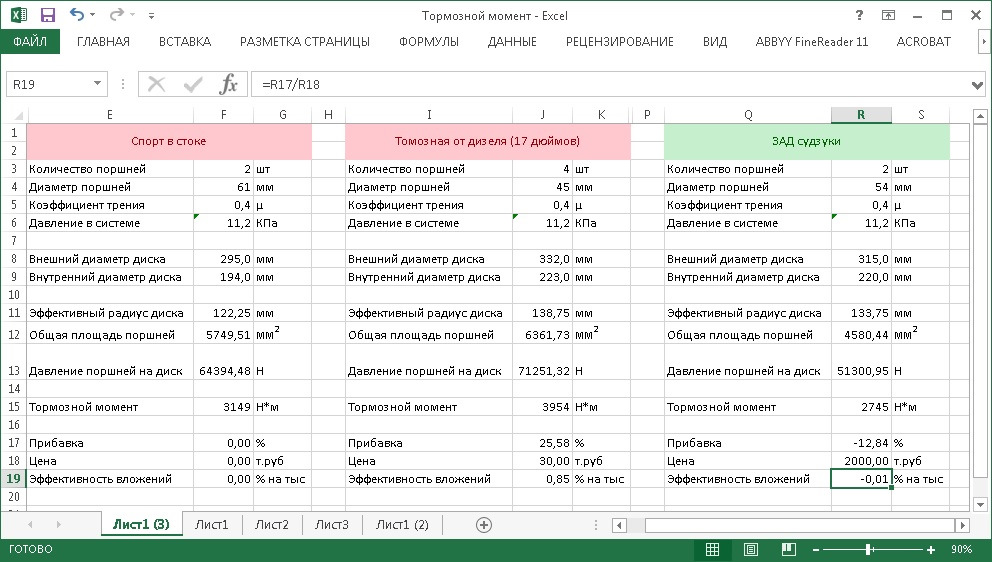Open the green ФАЙЛ button
The image size is (992, 562).
pos(30,42)
